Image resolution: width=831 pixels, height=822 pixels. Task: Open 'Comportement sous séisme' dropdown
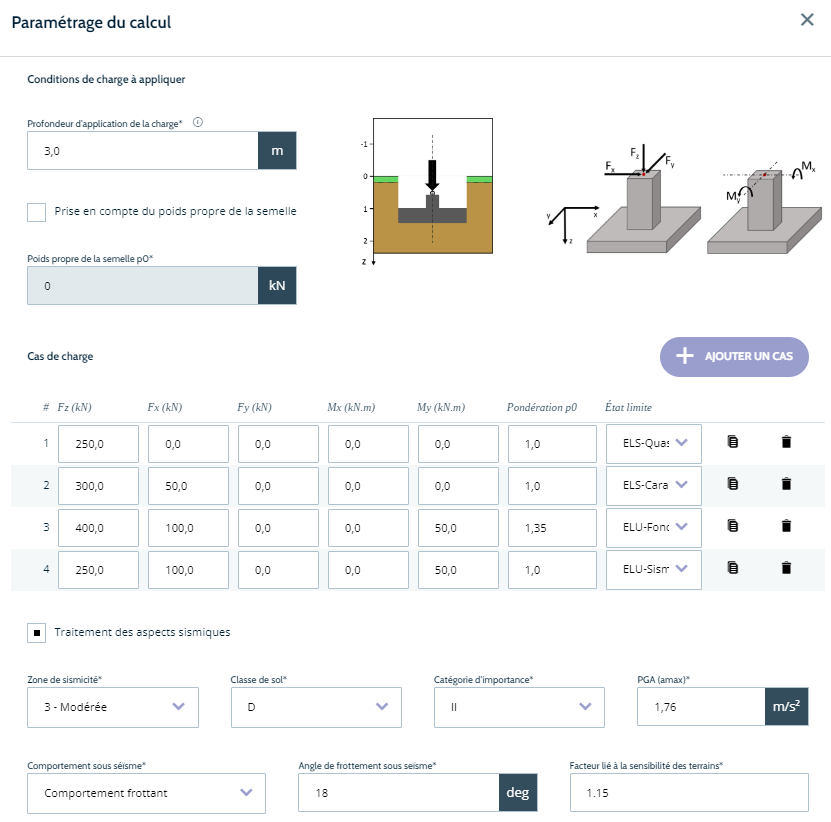coord(147,793)
